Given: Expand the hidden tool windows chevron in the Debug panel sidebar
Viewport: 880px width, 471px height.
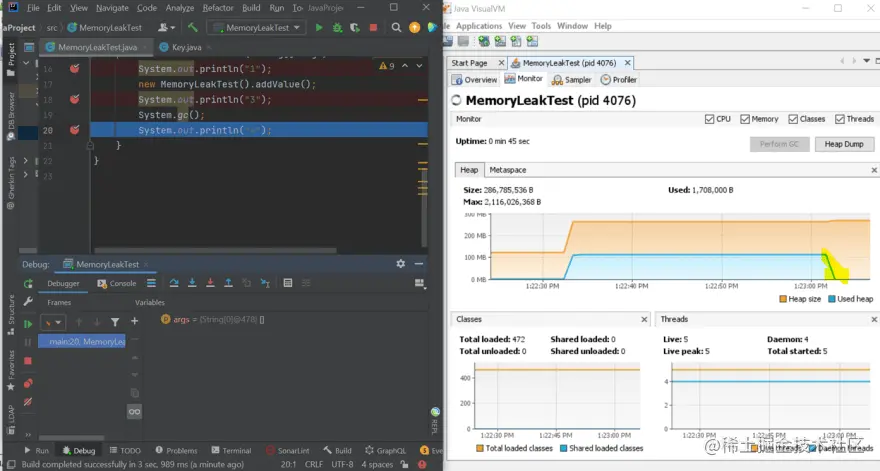Looking at the screenshot, I should coord(28,434).
